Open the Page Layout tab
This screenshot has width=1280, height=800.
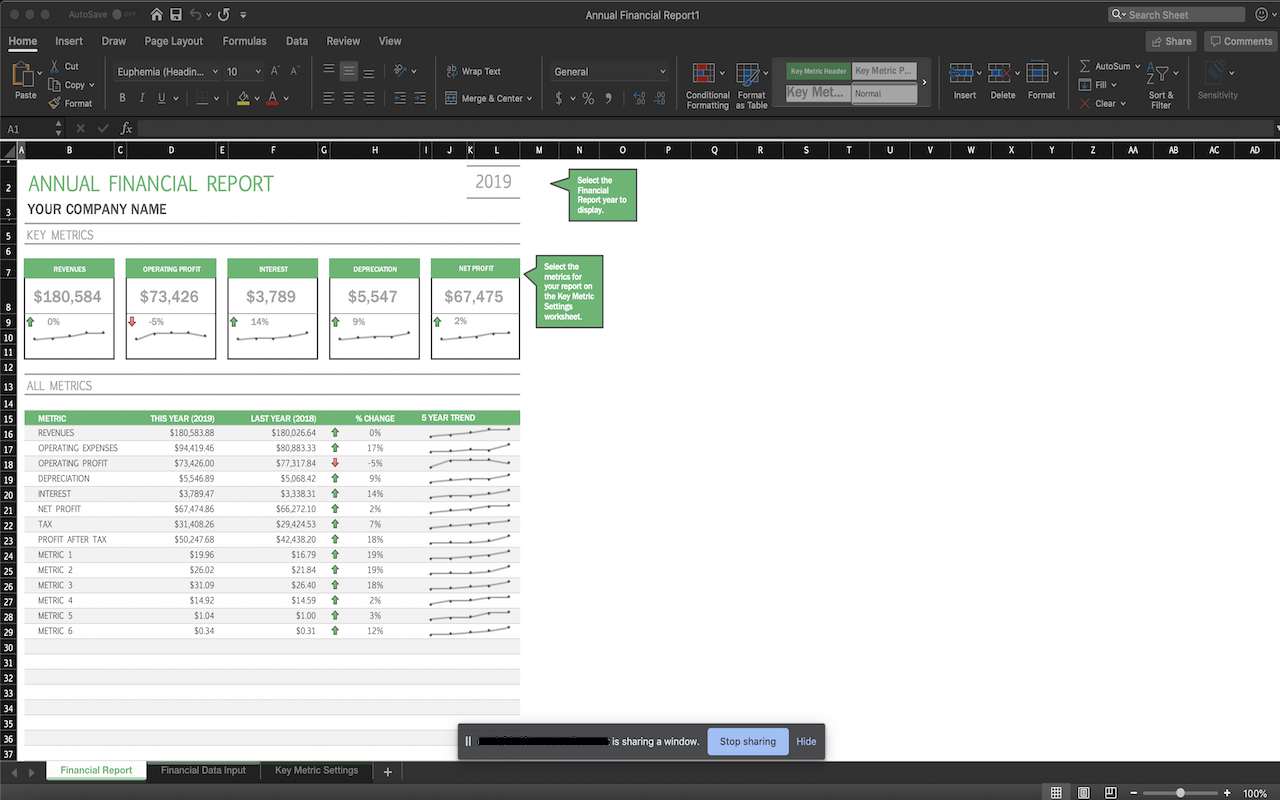(173, 41)
